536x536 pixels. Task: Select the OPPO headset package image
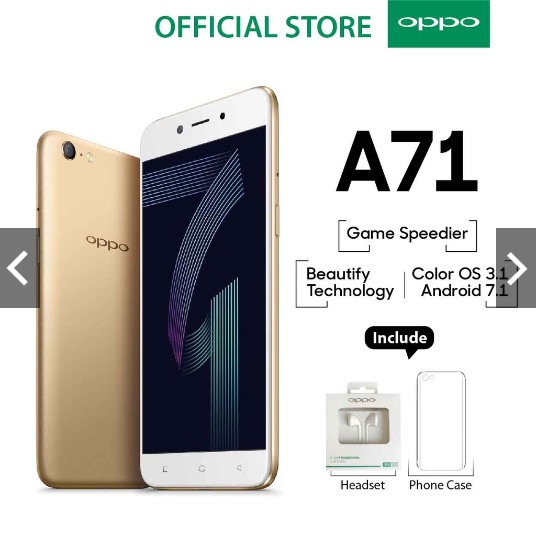[363, 426]
